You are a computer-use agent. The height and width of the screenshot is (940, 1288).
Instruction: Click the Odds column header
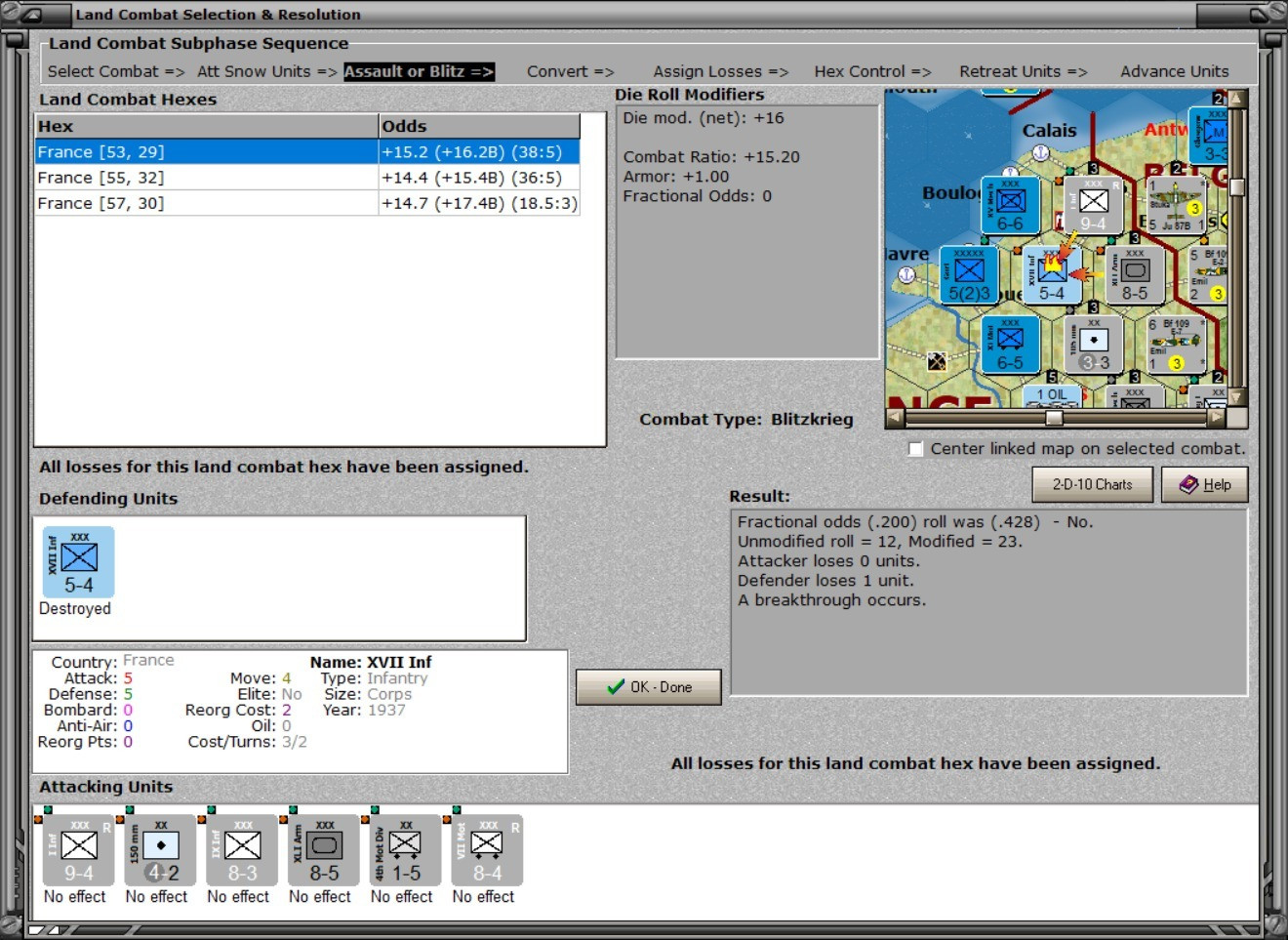point(479,126)
